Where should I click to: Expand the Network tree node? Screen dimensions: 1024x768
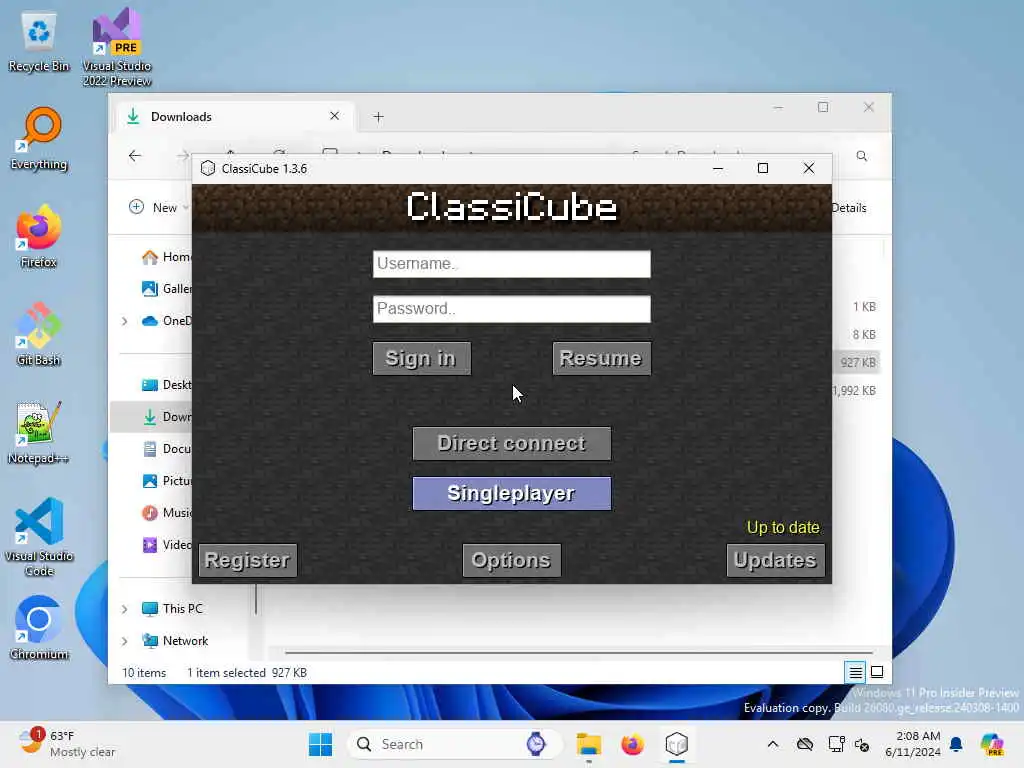124,641
